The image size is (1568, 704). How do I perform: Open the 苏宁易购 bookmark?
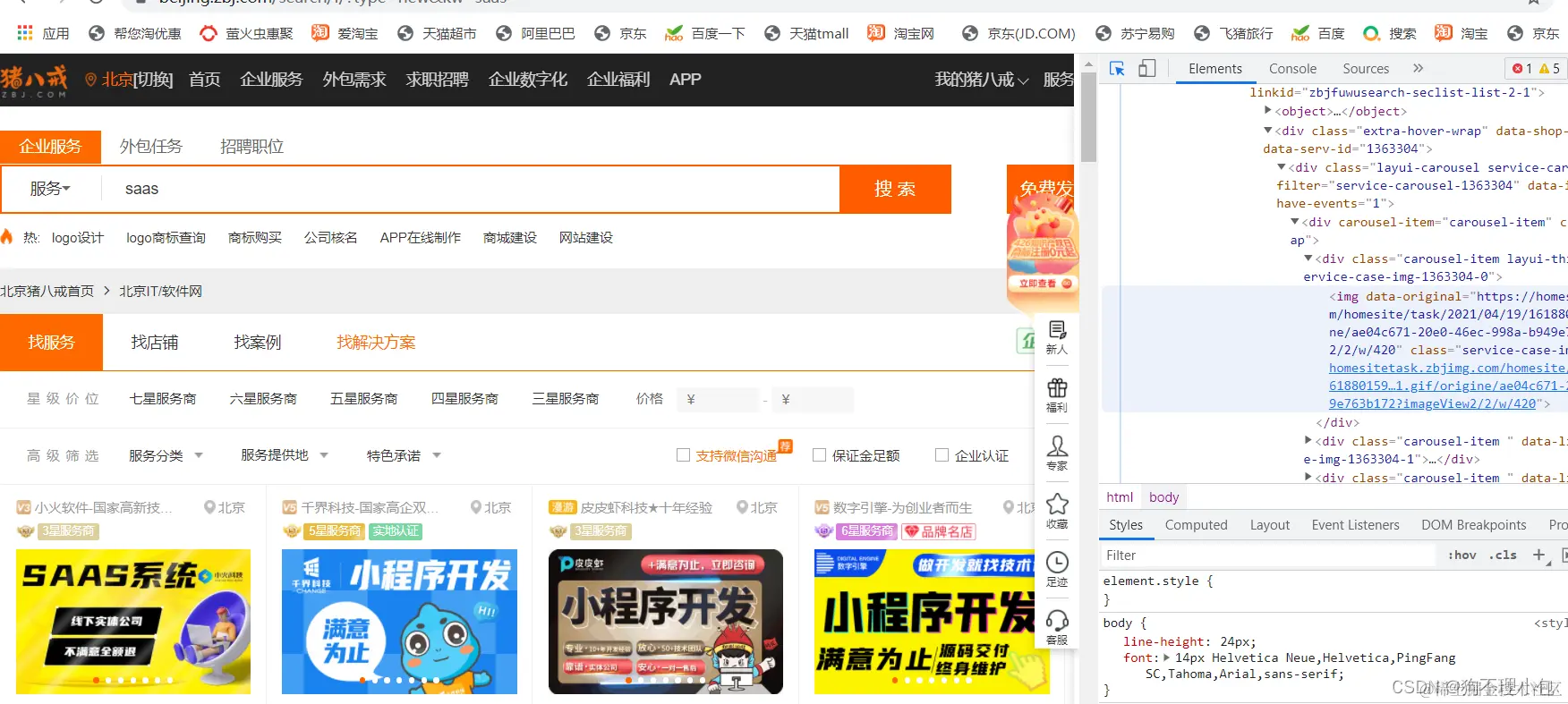click(1135, 33)
